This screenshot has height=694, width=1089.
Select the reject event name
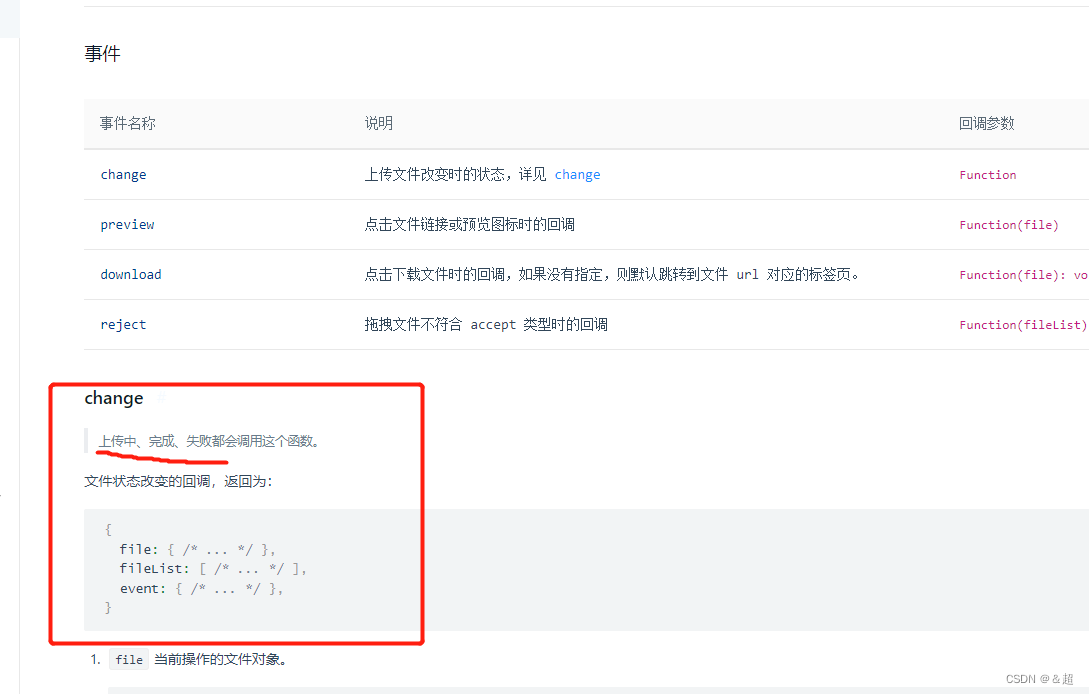tap(122, 324)
